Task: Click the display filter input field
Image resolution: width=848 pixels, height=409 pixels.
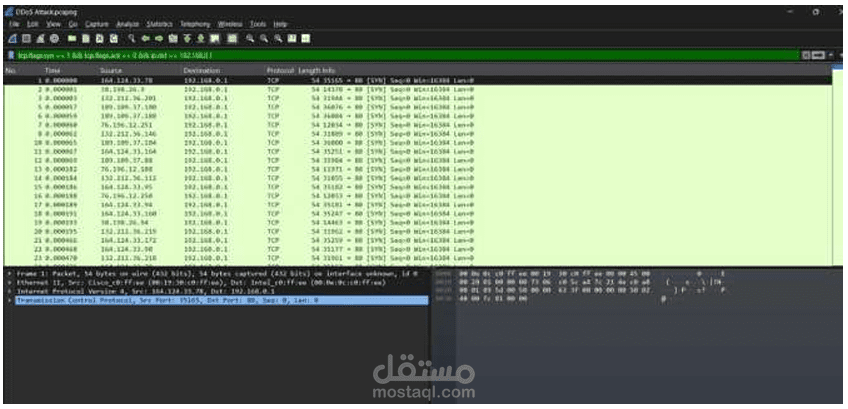Action: (x=408, y=55)
